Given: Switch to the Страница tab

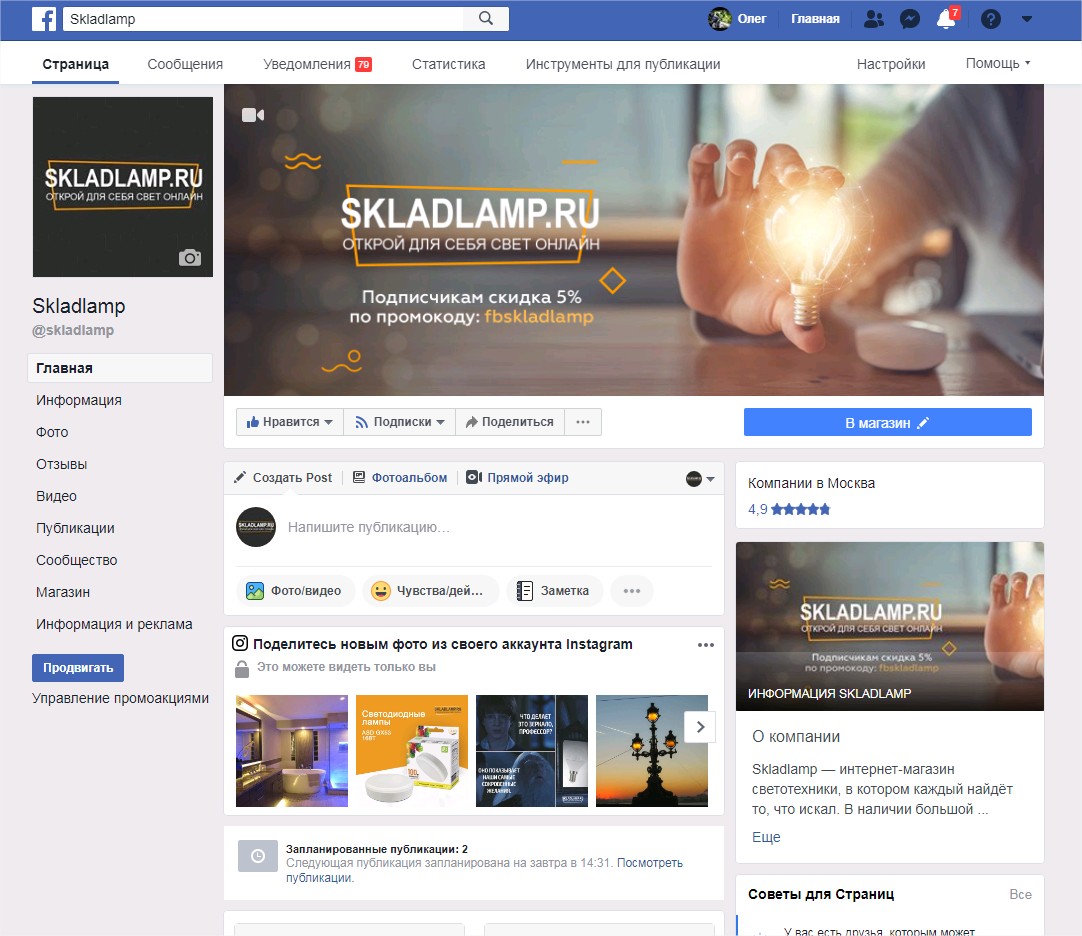Looking at the screenshot, I should point(75,64).
